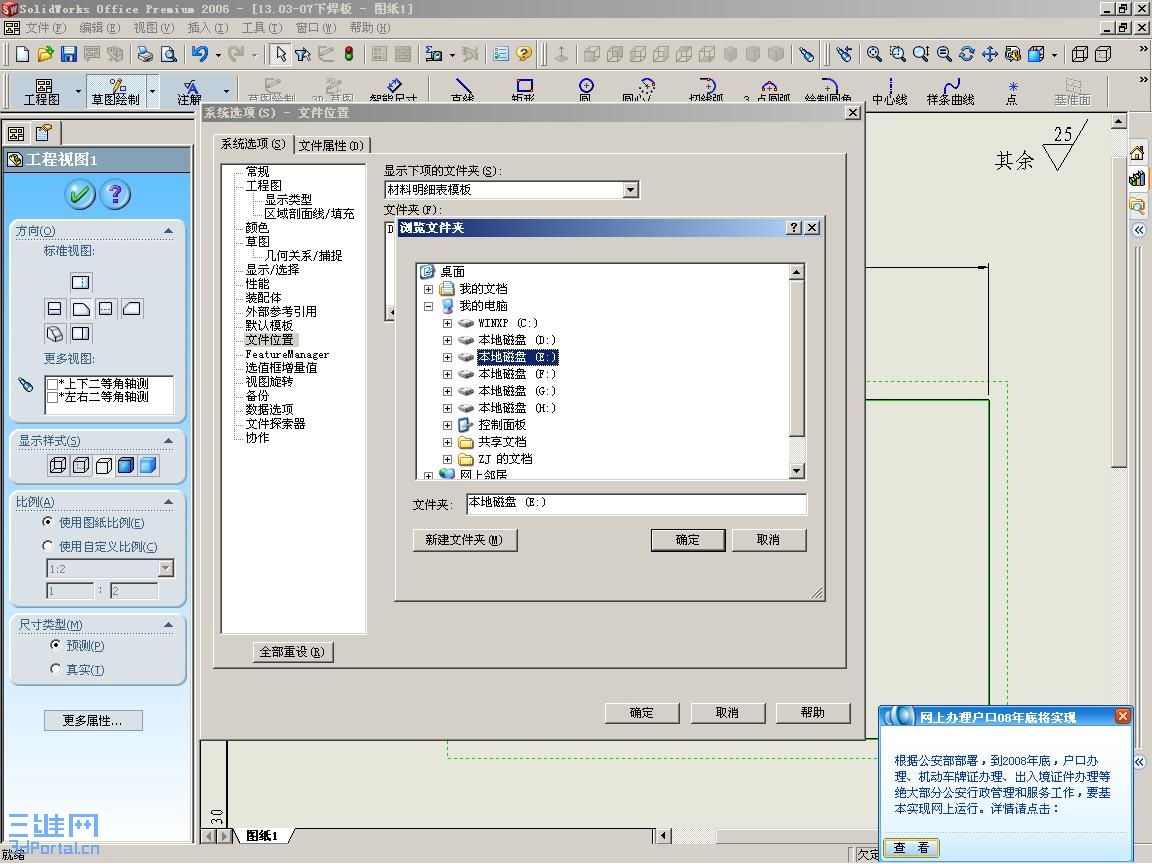Select the Line sketch tool
The image size is (1152, 864).
tap(463, 90)
